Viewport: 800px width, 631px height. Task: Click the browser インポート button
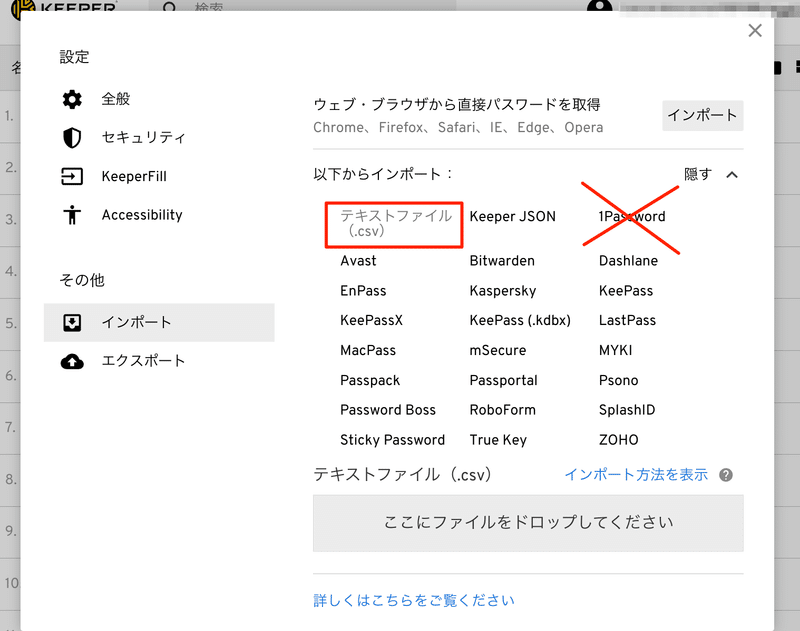click(703, 115)
